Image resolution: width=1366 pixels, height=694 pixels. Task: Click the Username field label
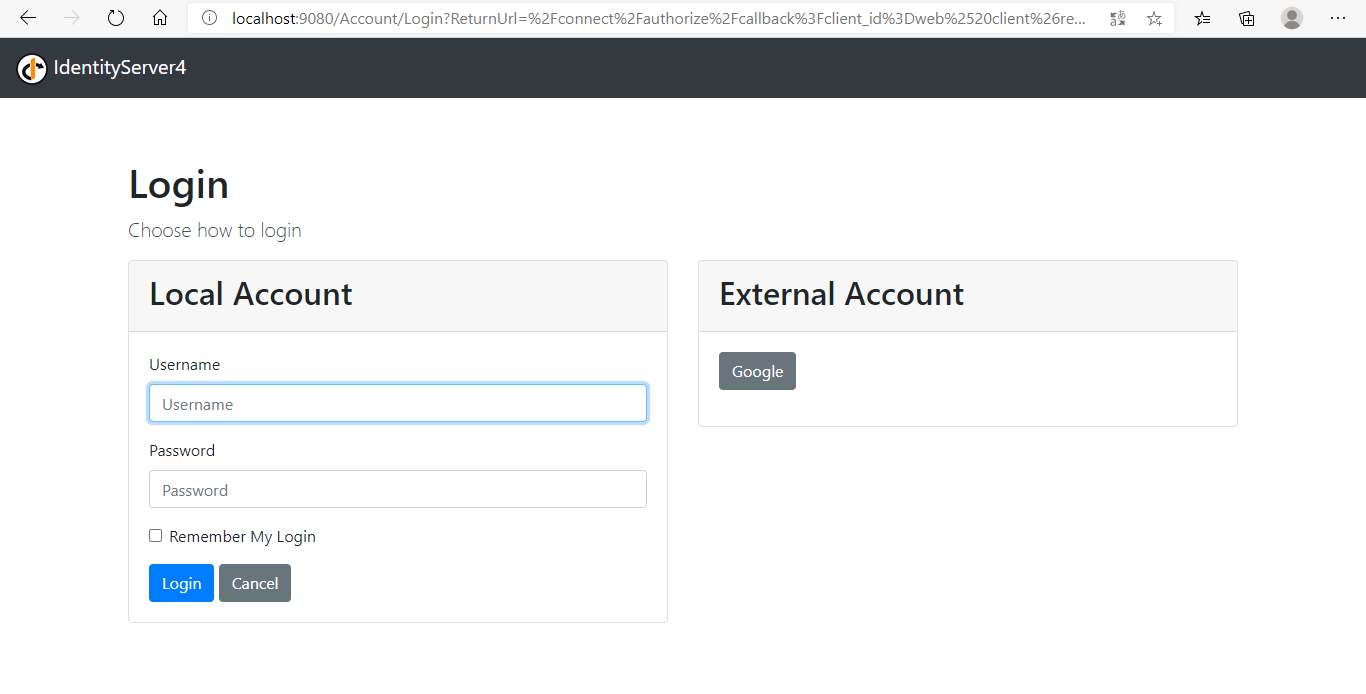(185, 365)
